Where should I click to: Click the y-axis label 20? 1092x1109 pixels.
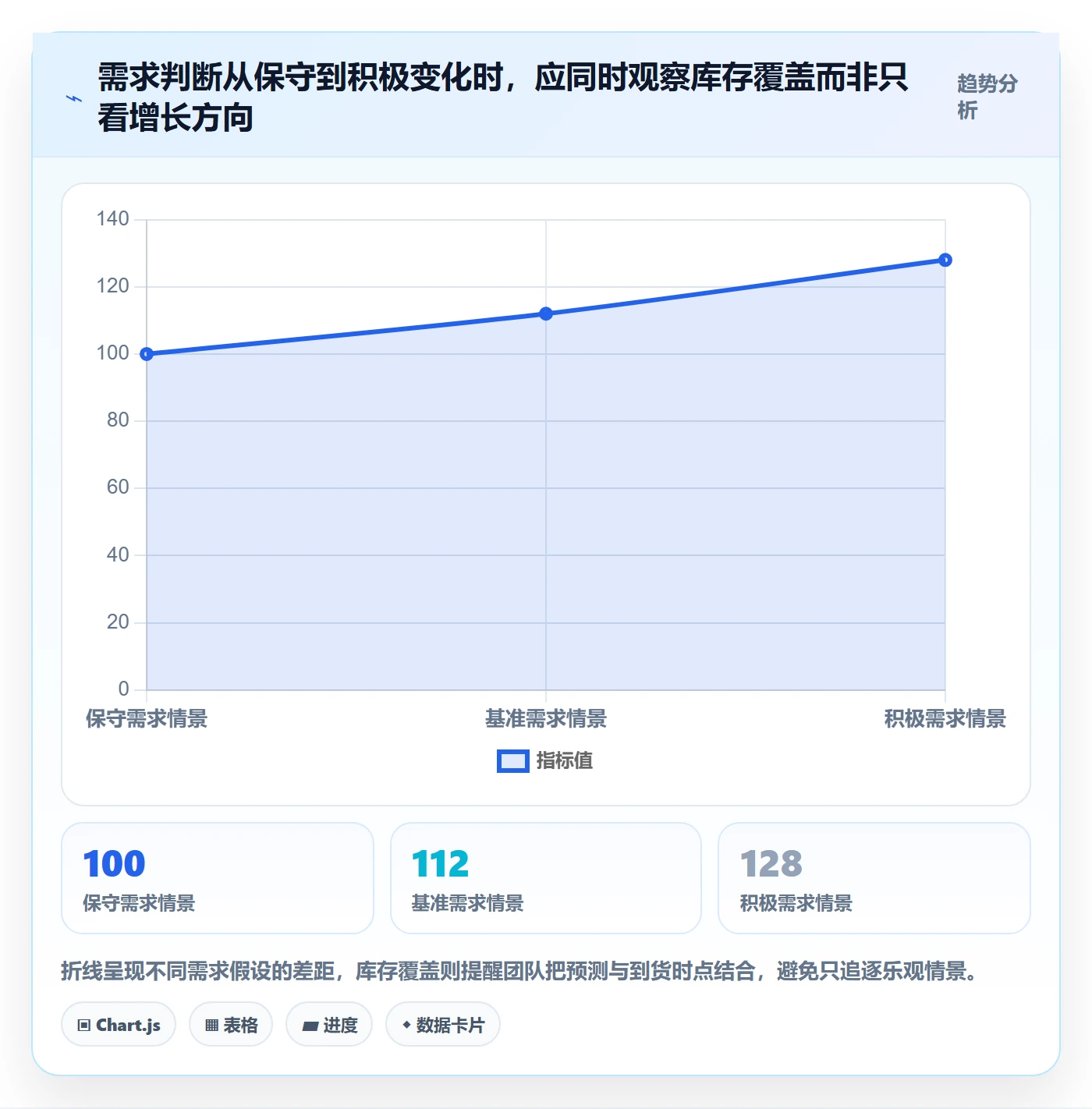tap(118, 622)
